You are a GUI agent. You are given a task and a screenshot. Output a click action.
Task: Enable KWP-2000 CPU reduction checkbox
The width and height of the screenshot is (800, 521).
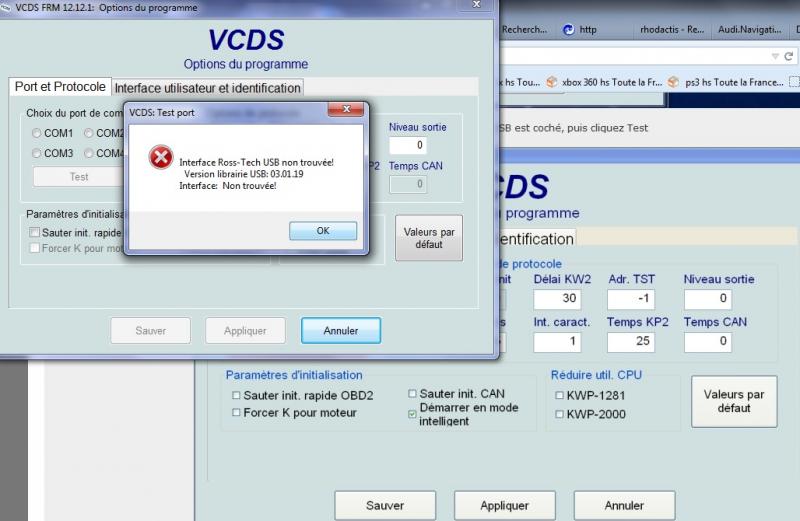point(559,414)
